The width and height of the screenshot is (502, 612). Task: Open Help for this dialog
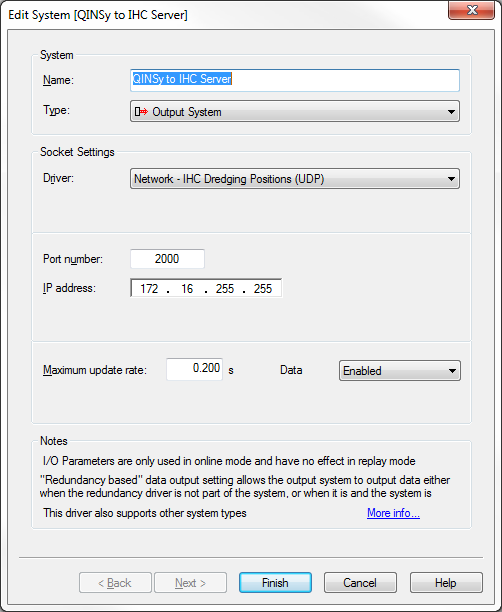click(446, 583)
